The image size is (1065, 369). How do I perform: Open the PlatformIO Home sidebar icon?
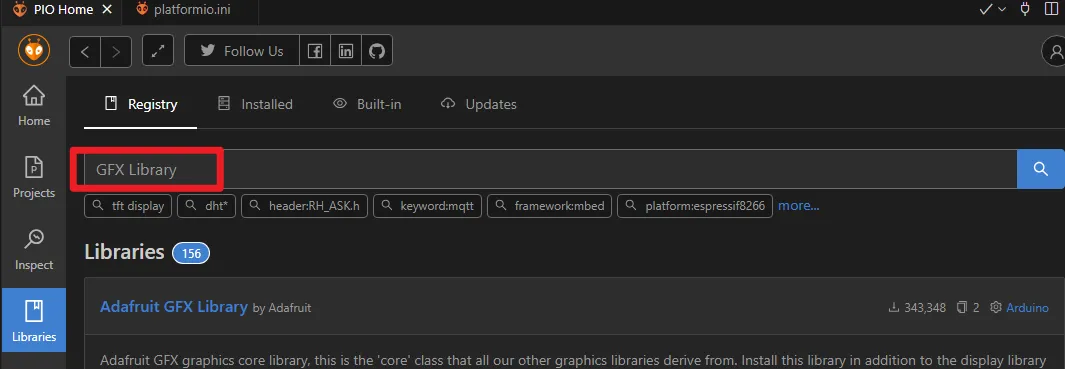click(34, 105)
